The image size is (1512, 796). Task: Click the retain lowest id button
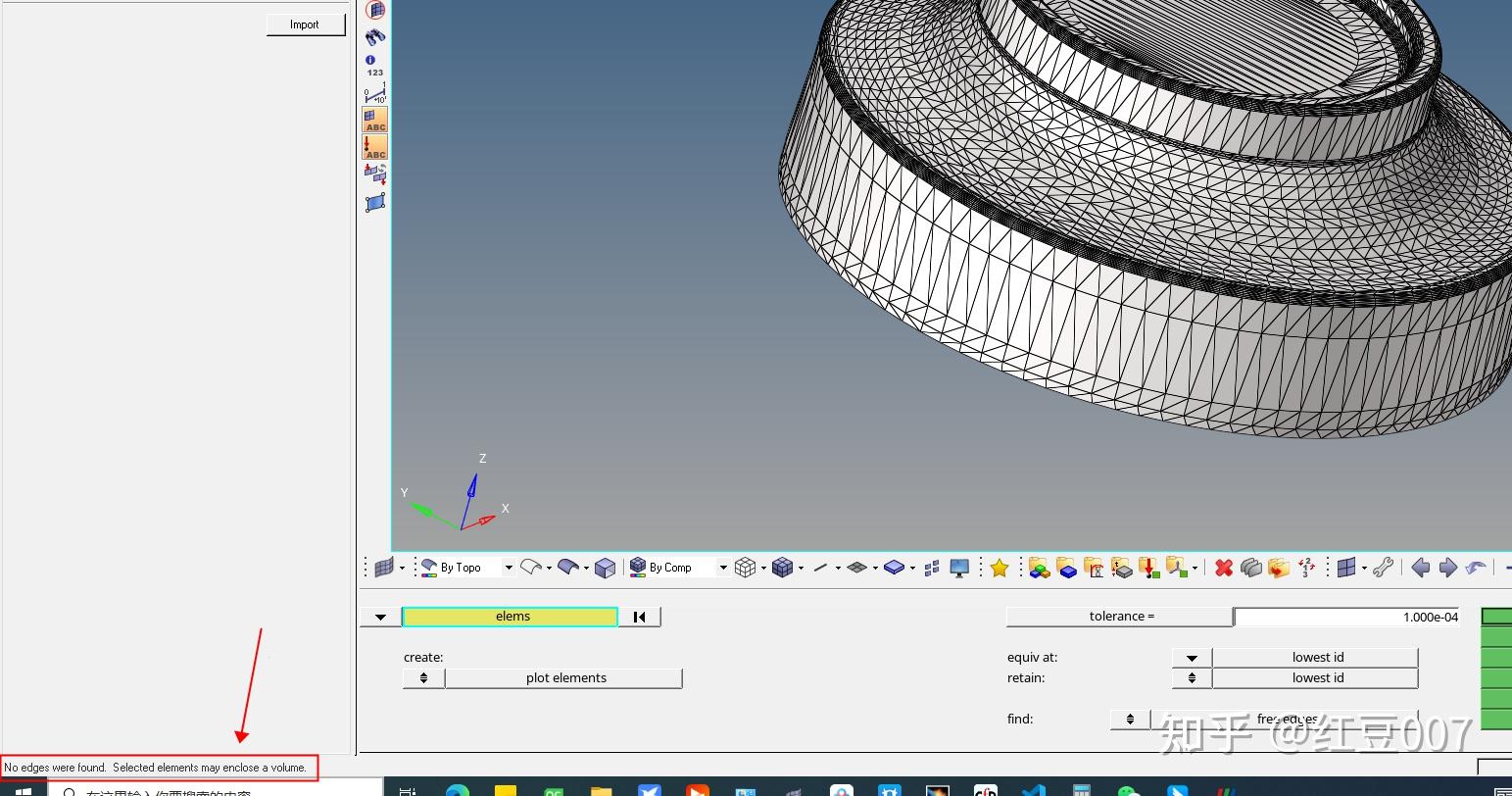click(x=1316, y=677)
